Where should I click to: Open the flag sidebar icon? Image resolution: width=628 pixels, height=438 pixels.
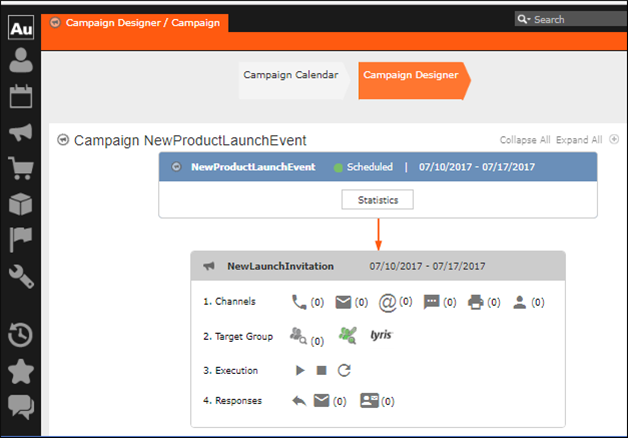(21, 239)
